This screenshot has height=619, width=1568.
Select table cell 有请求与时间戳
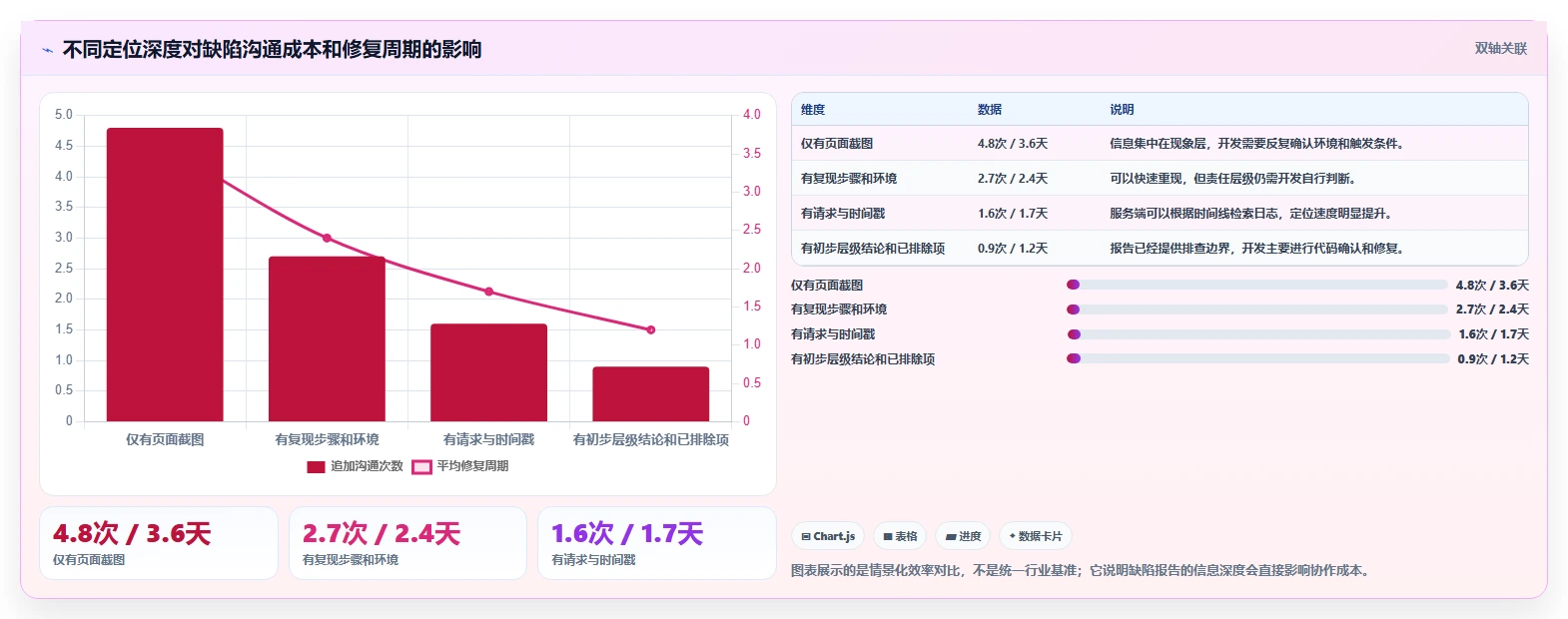tap(843, 214)
